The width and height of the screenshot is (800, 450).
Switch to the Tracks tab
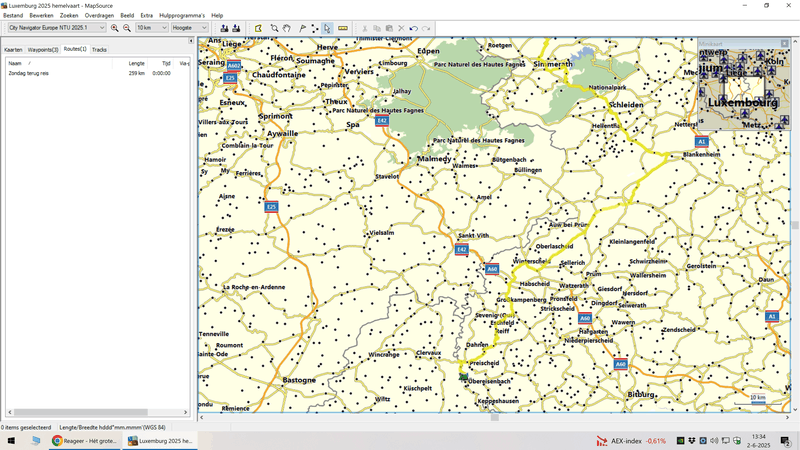(99, 49)
